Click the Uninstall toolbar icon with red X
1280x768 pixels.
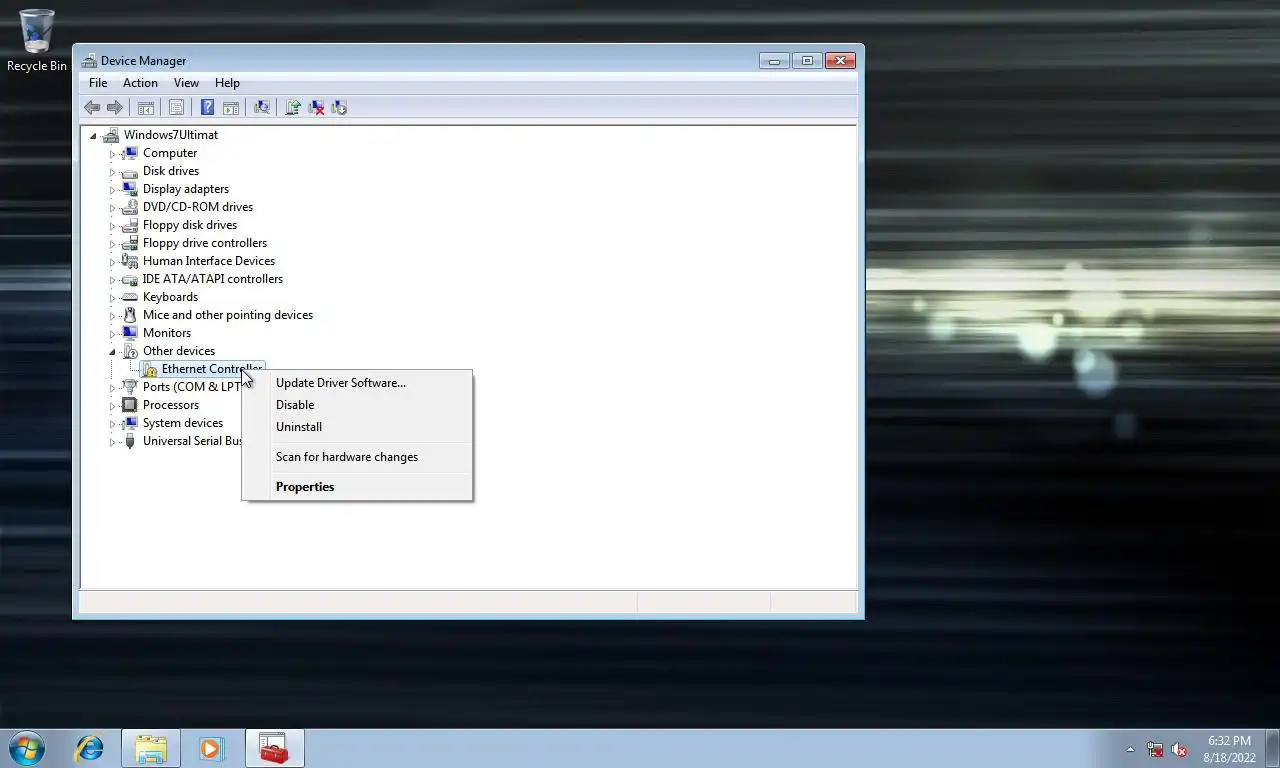[316, 107]
